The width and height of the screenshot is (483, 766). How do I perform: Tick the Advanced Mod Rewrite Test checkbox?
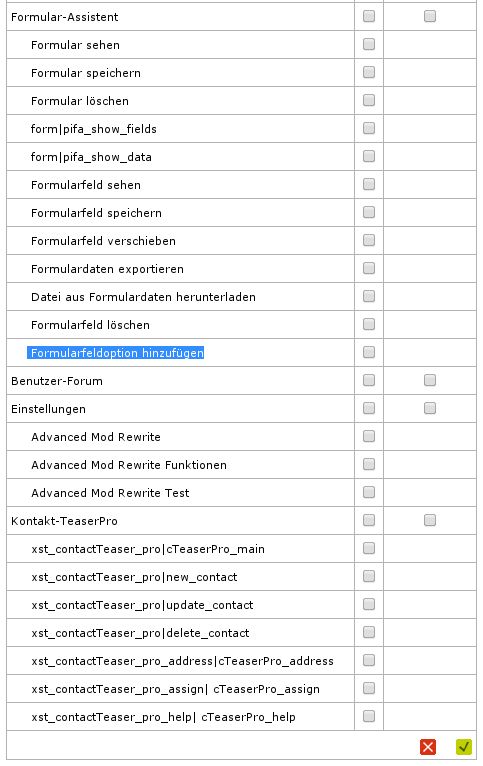coord(369,492)
